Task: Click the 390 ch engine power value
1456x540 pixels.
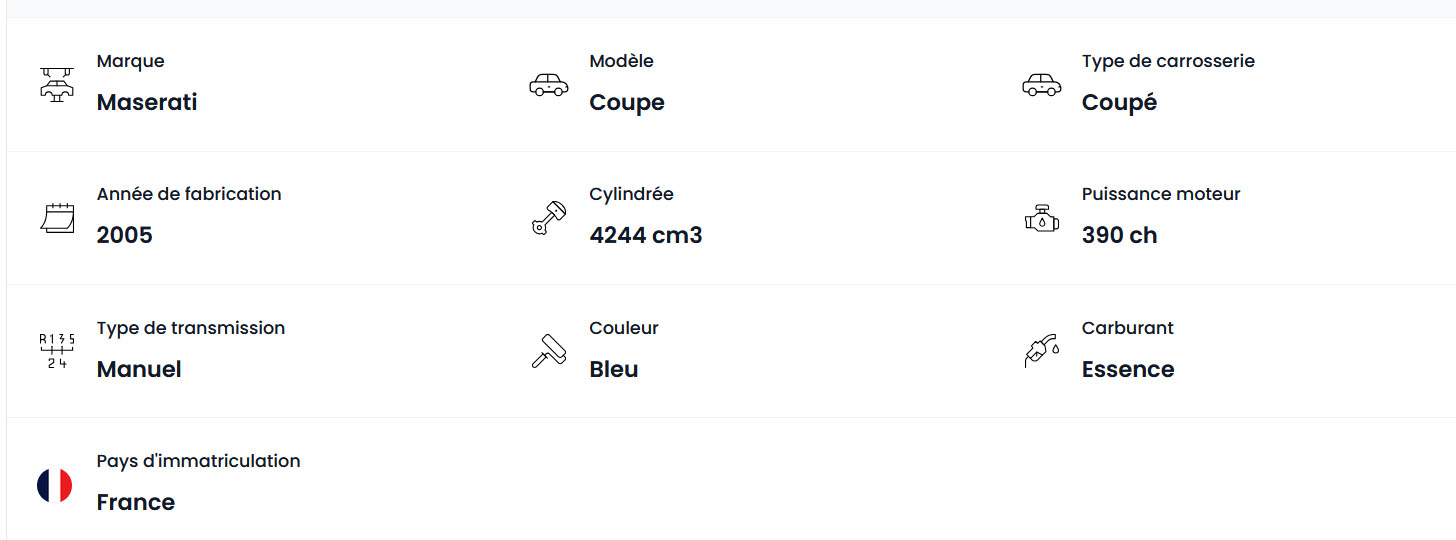Action: pos(1119,235)
